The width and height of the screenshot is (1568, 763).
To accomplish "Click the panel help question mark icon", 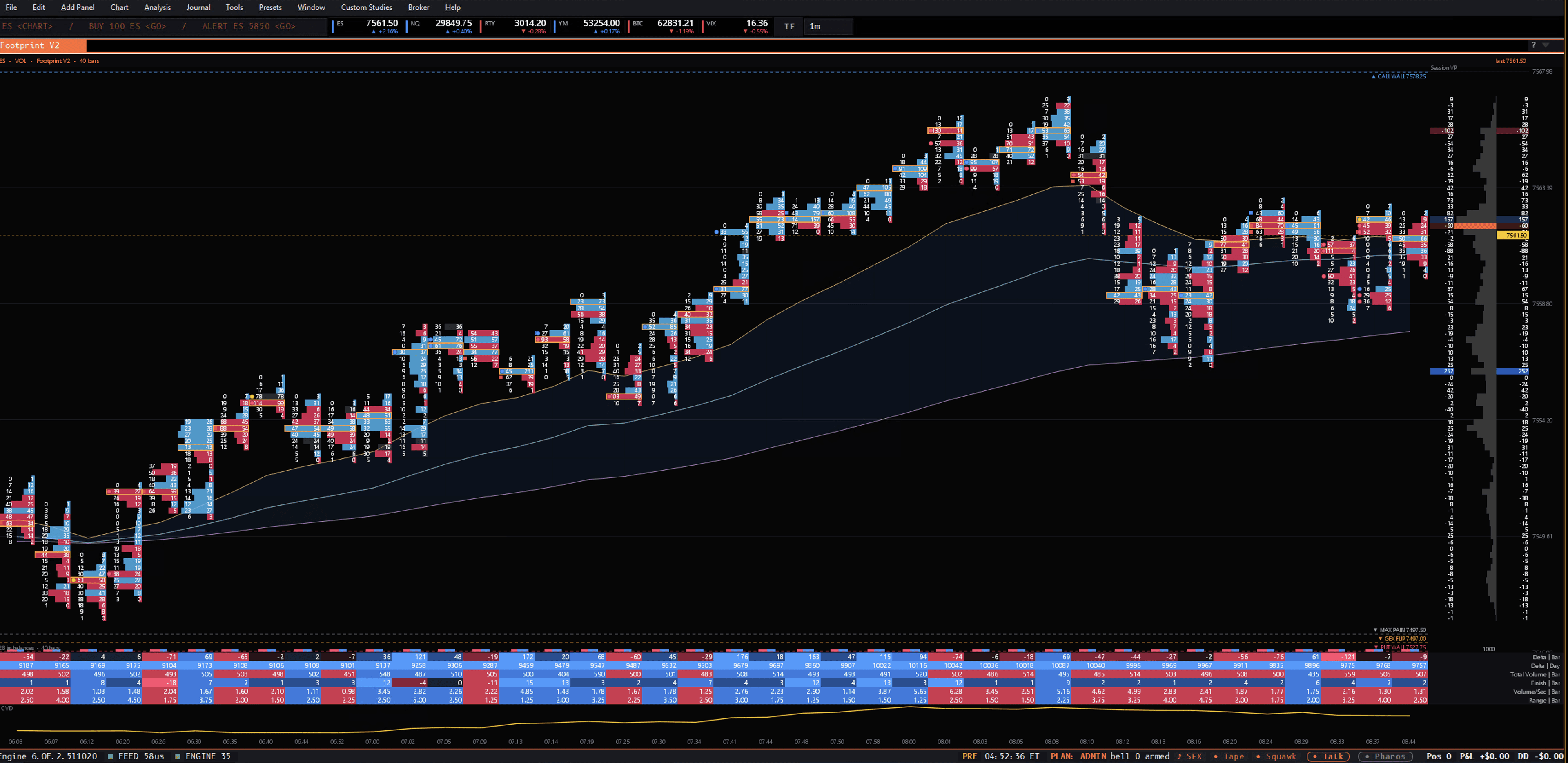I will (x=1533, y=45).
